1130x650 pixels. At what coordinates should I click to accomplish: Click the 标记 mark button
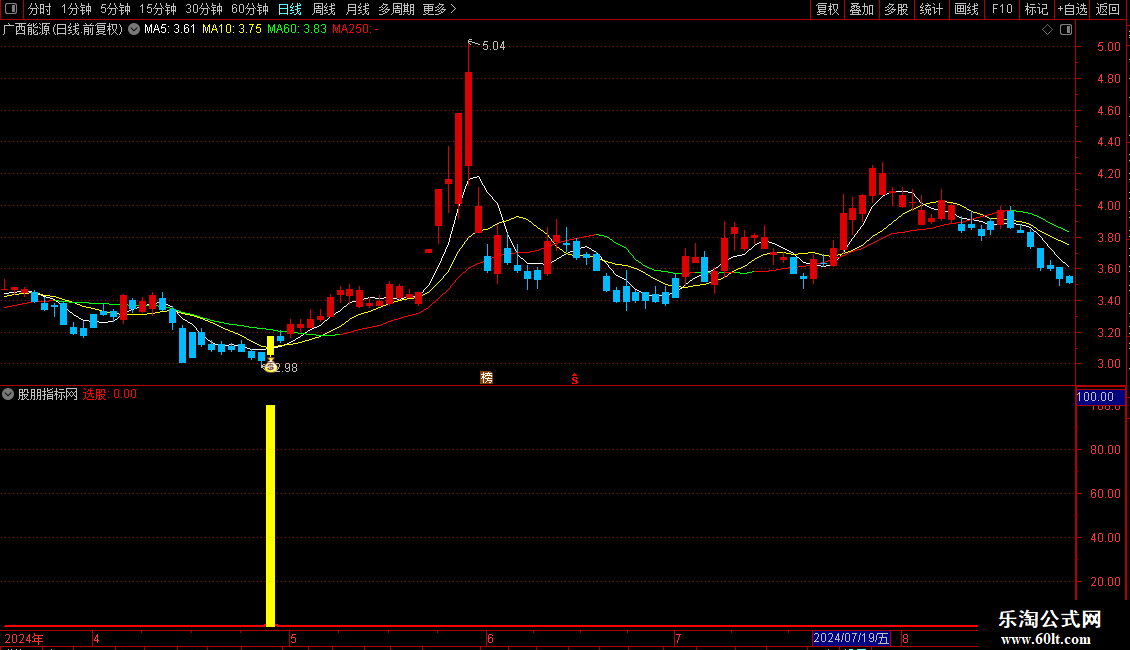point(1036,9)
